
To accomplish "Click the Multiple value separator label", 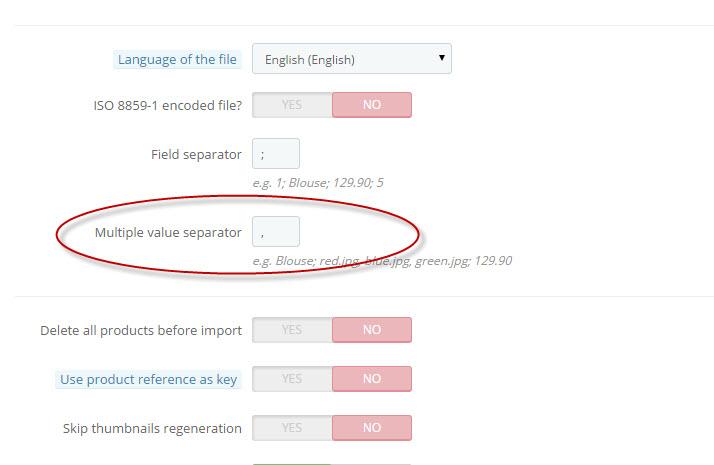I will (168, 232).
